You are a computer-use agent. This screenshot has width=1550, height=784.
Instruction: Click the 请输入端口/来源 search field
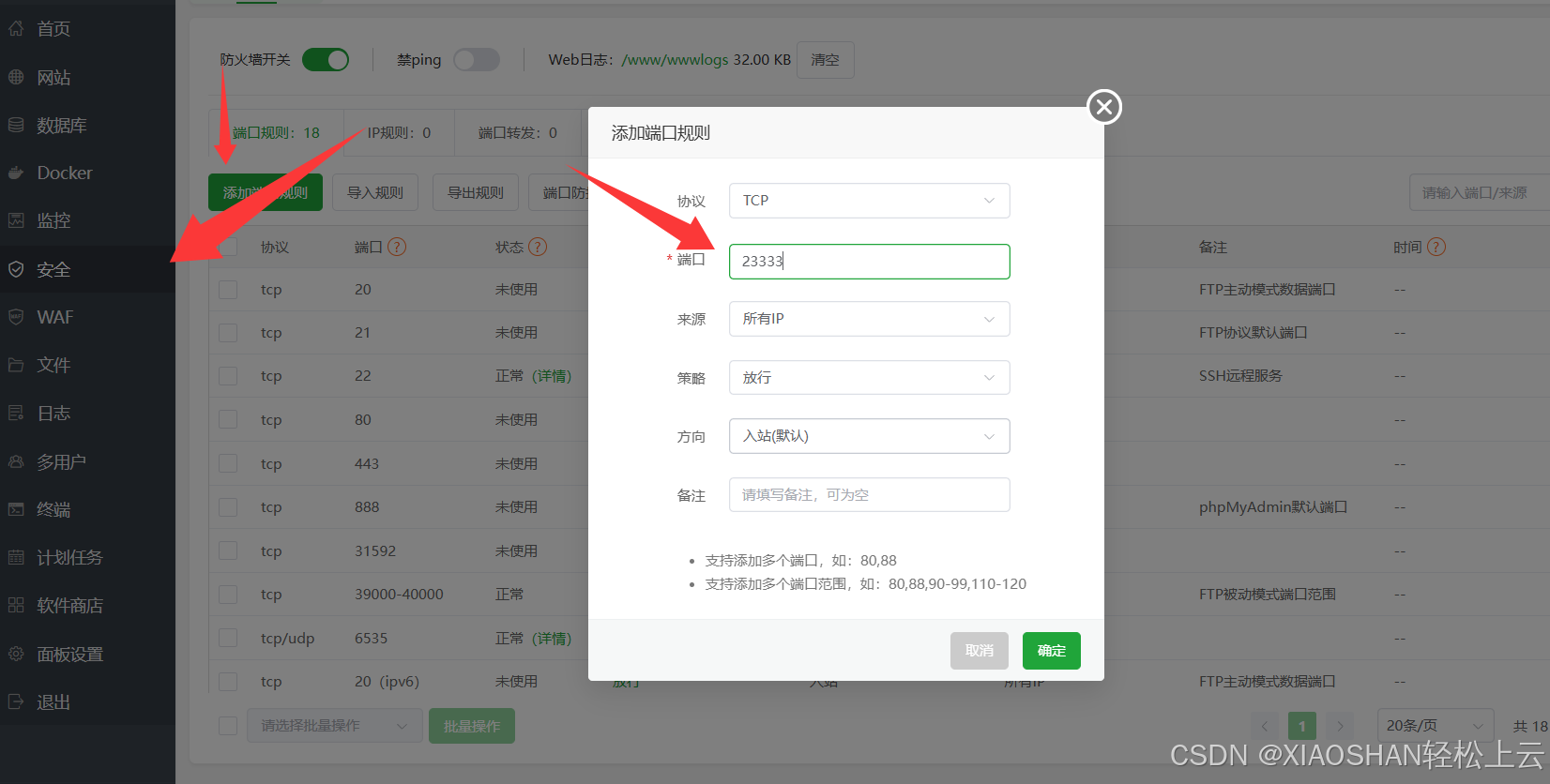coord(1479,192)
